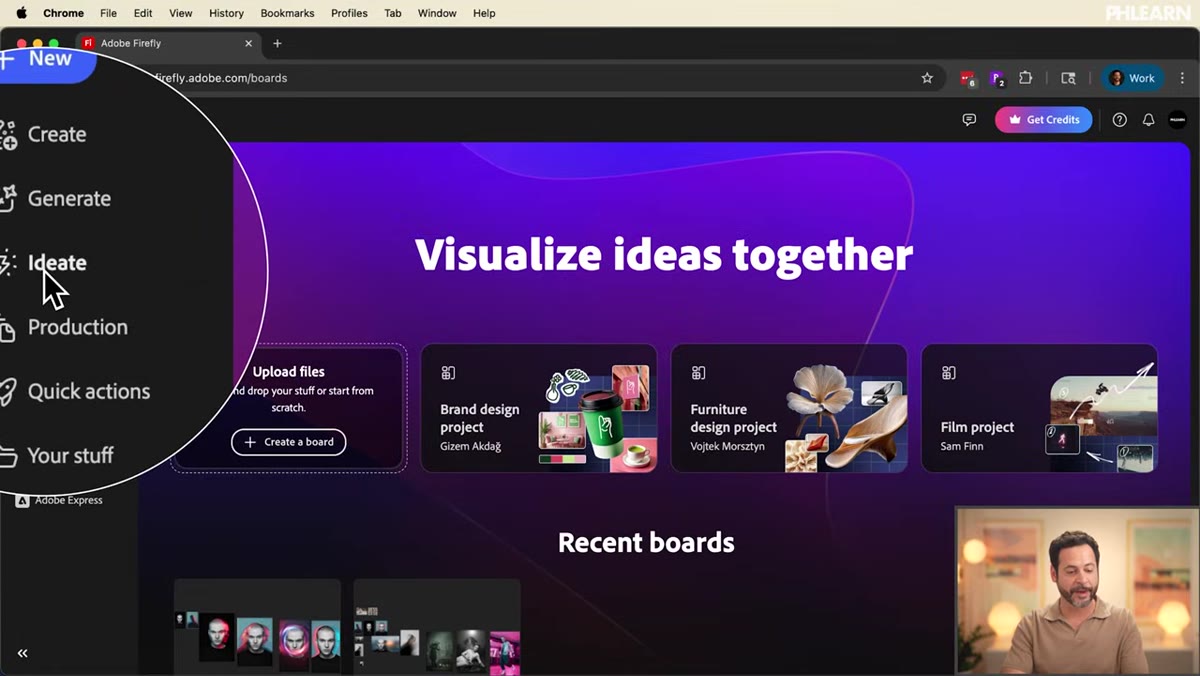Open the Furniture design project template
Screen dimensions: 1200x676
(x=789, y=408)
